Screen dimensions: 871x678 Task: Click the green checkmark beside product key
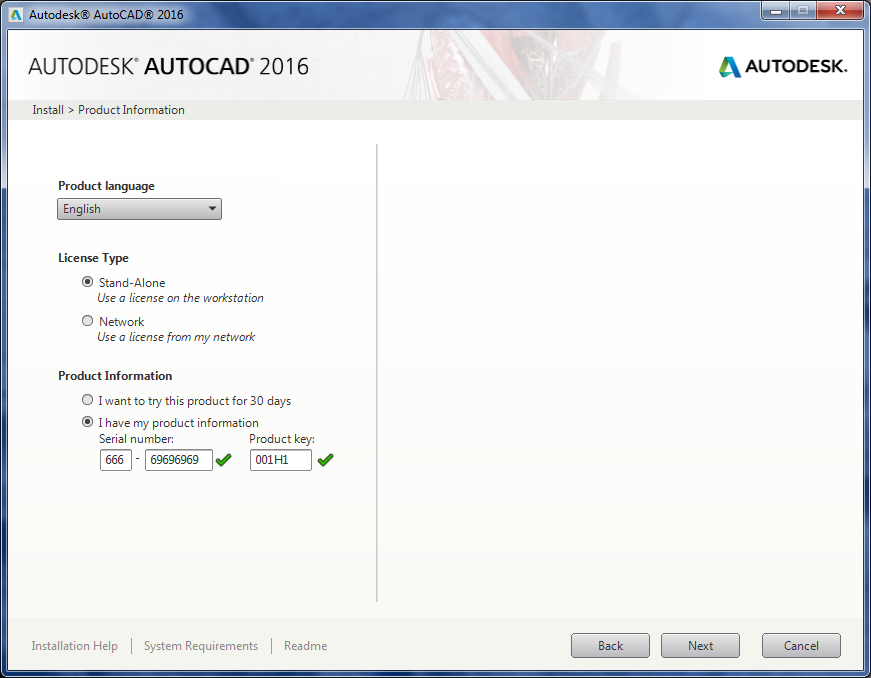(326, 460)
